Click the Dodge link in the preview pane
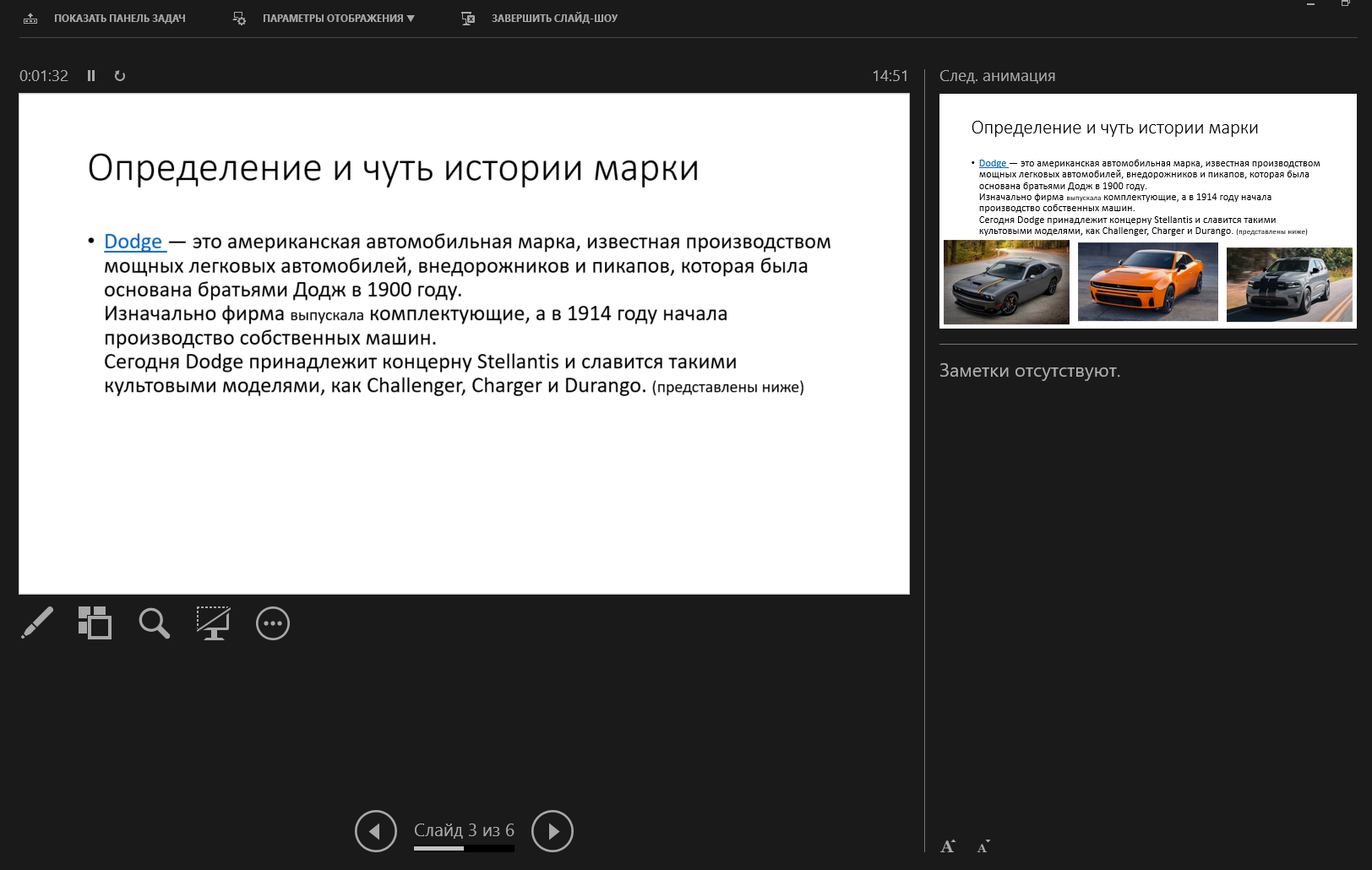The image size is (1372, 870). [x=992, y=163]
